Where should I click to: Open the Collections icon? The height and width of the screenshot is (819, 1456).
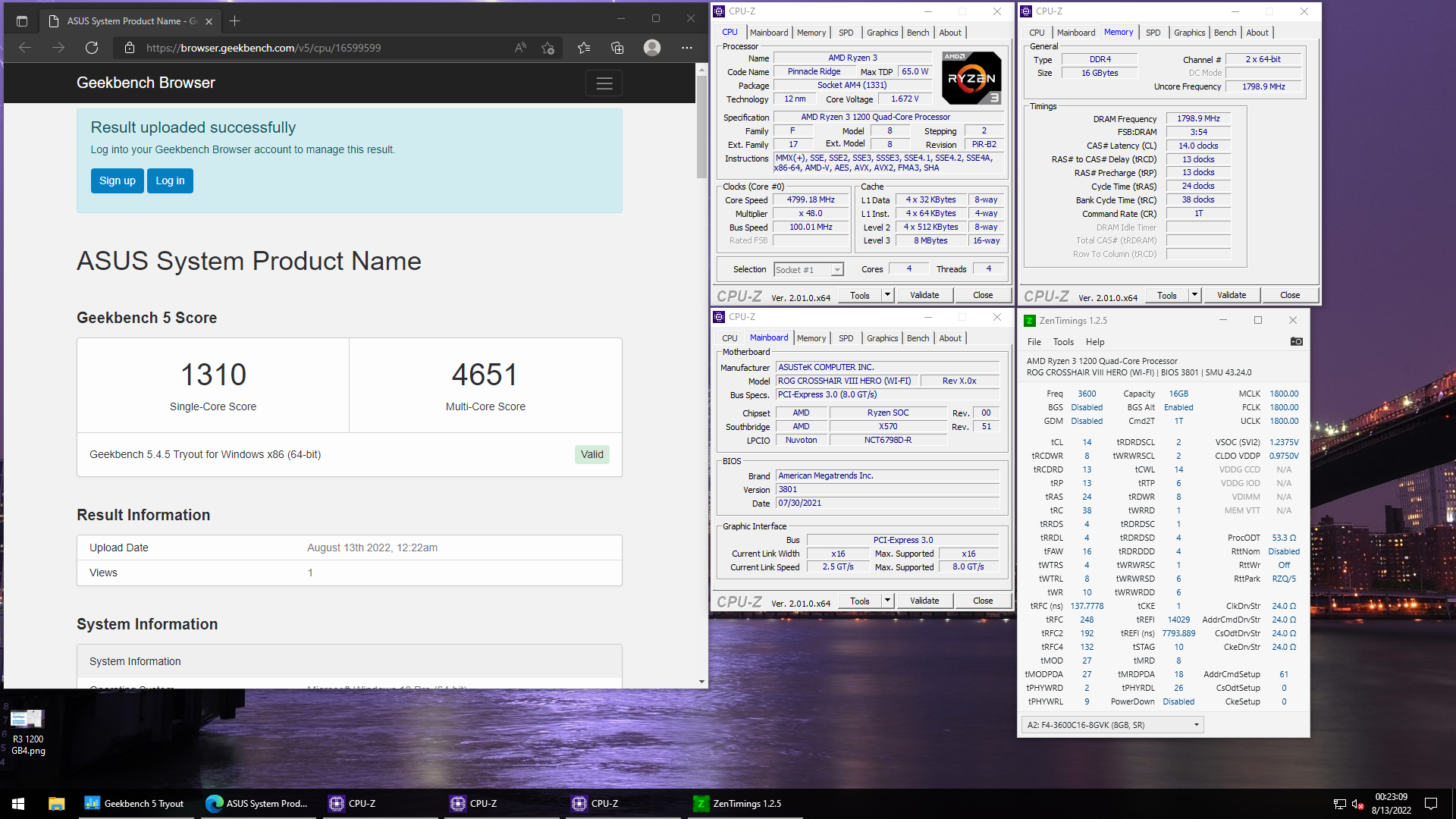coord(617,48)
